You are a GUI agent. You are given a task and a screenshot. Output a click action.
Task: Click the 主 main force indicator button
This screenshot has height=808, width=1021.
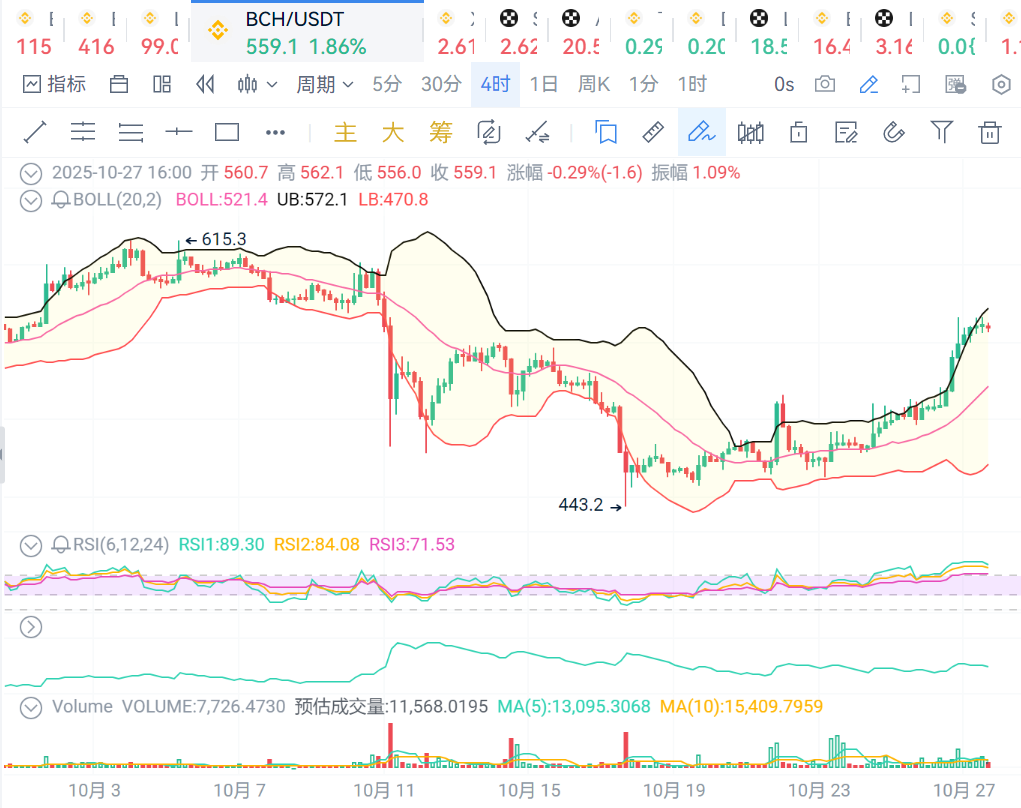click(x=345, y=131)
